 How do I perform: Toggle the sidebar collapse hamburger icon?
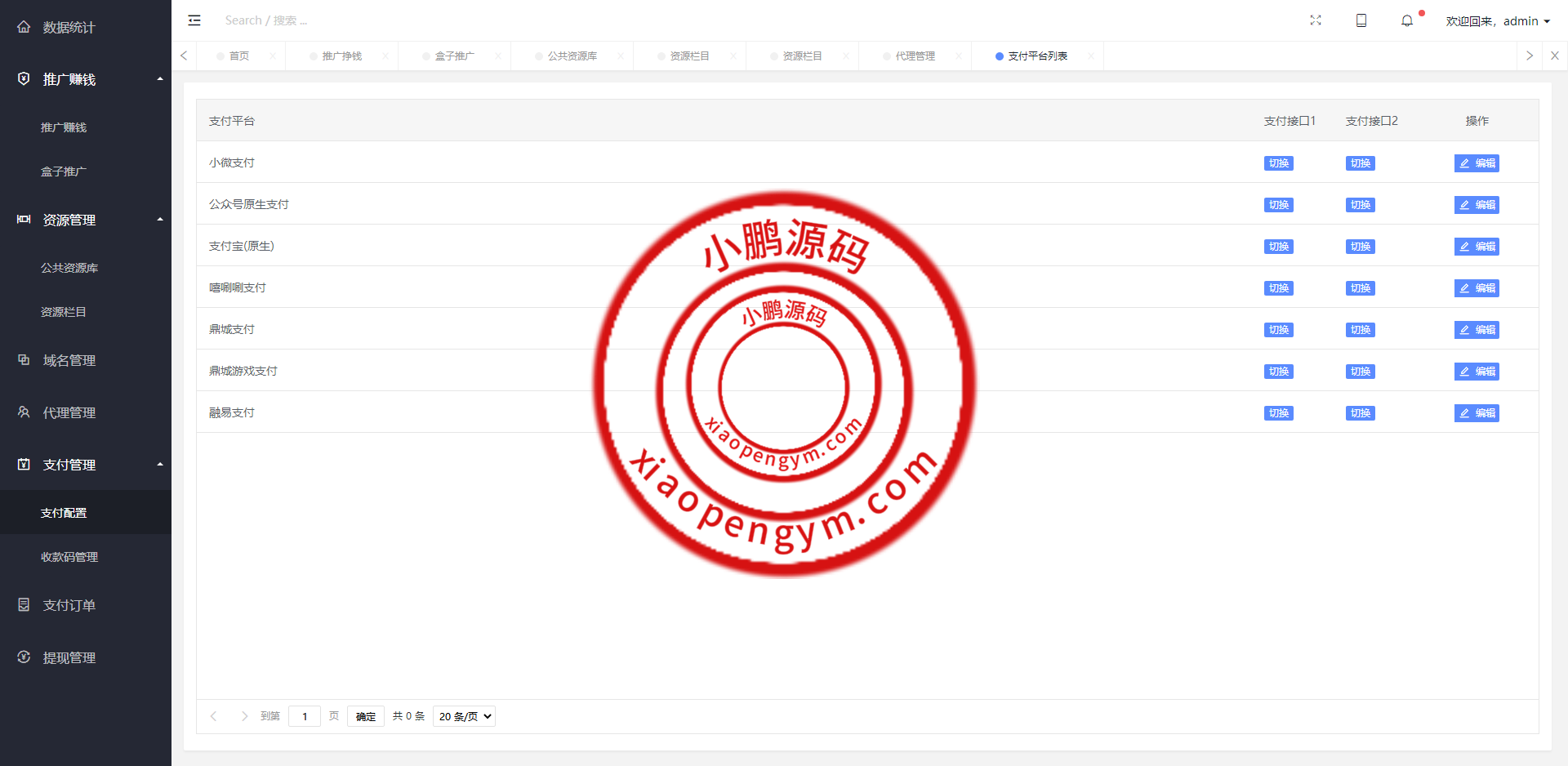[194, 20]
